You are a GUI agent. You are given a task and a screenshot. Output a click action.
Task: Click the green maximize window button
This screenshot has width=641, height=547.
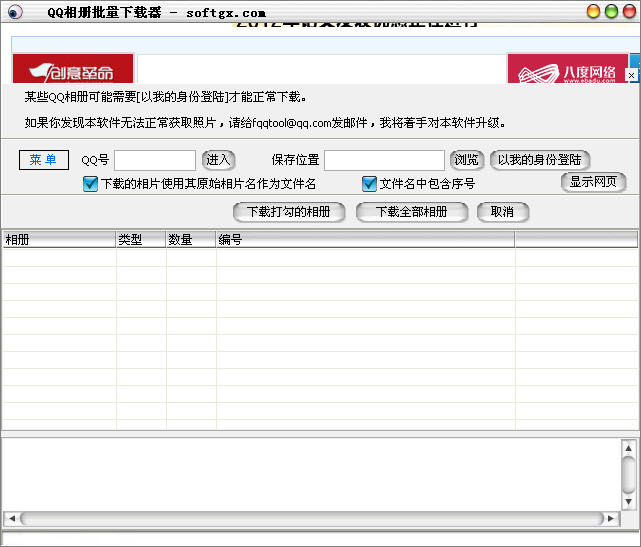[609, 11]
